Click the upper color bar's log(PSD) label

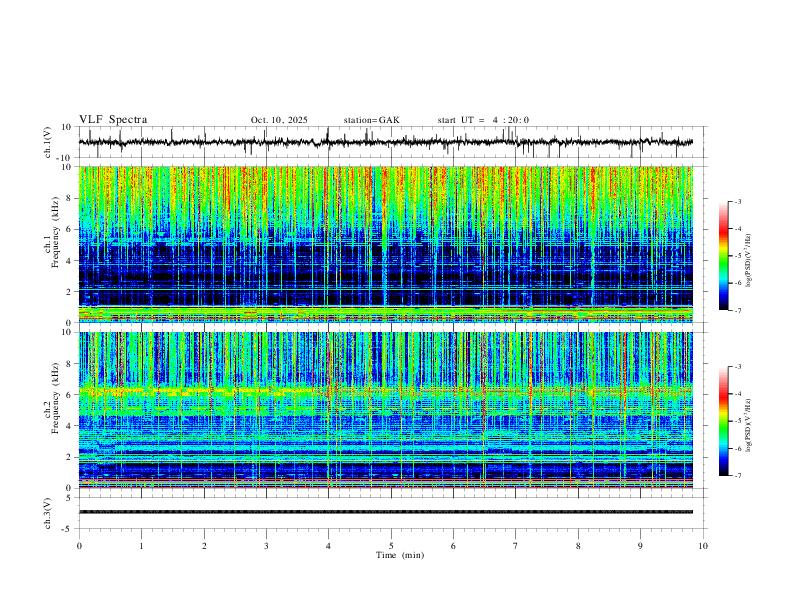pos(748,261)
